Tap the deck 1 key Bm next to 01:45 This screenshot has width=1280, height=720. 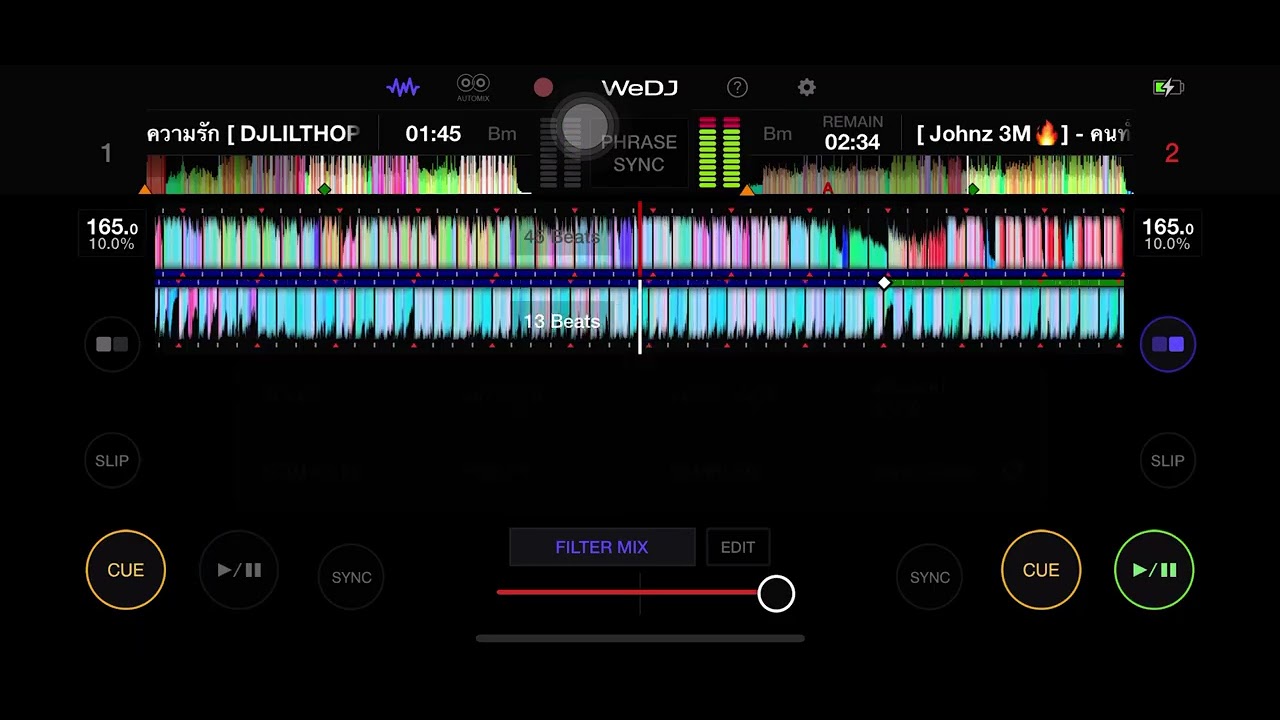point(502,134)
